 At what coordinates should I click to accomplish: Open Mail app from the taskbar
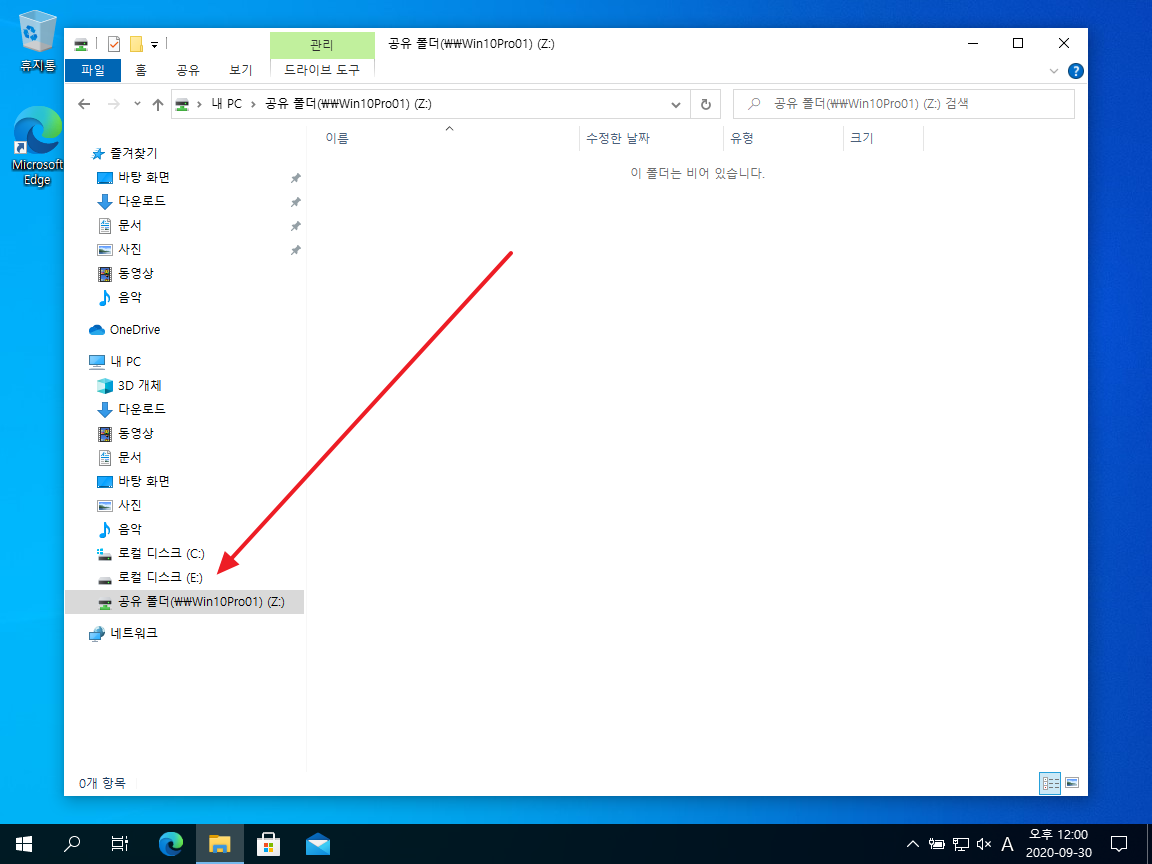317,844
